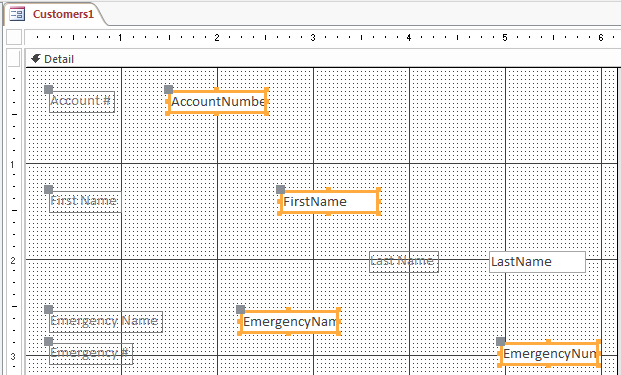Click the move handle of Emergency # label
Viewport: 621px width, 375px height.
pos(48,341)
